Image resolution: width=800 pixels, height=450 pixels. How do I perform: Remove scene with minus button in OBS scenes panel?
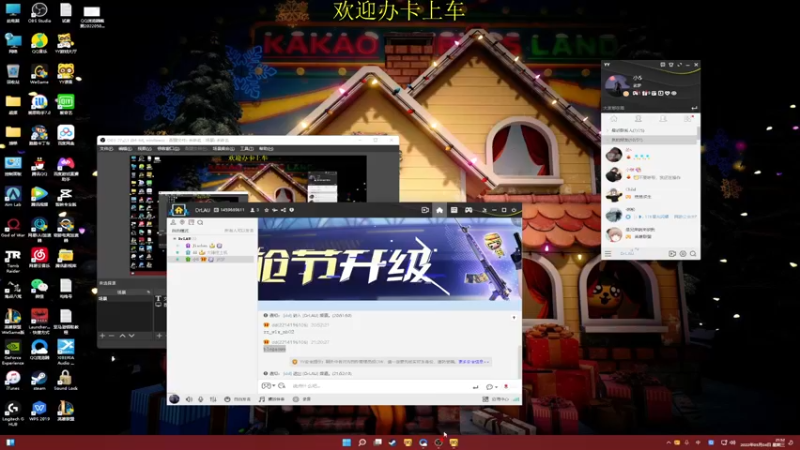tap(111, 336)
